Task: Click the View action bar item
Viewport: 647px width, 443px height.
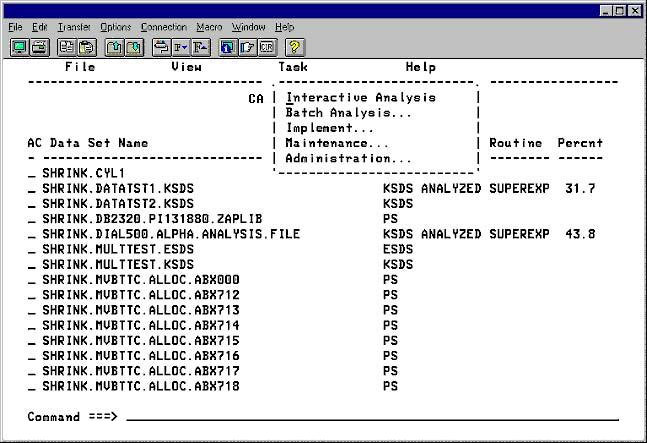Action: 186,67
